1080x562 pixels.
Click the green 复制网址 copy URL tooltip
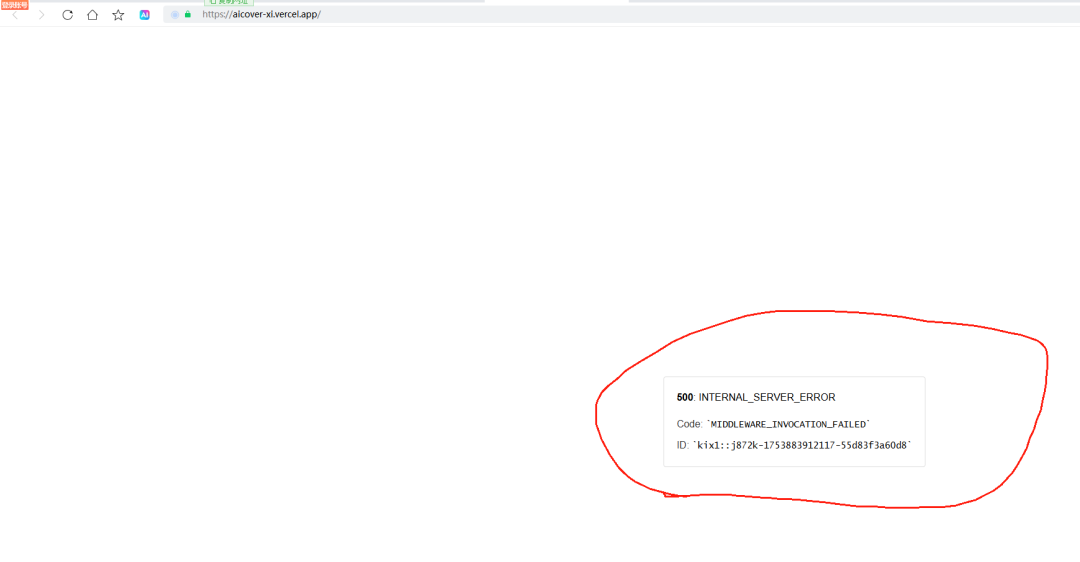[229, 3]
